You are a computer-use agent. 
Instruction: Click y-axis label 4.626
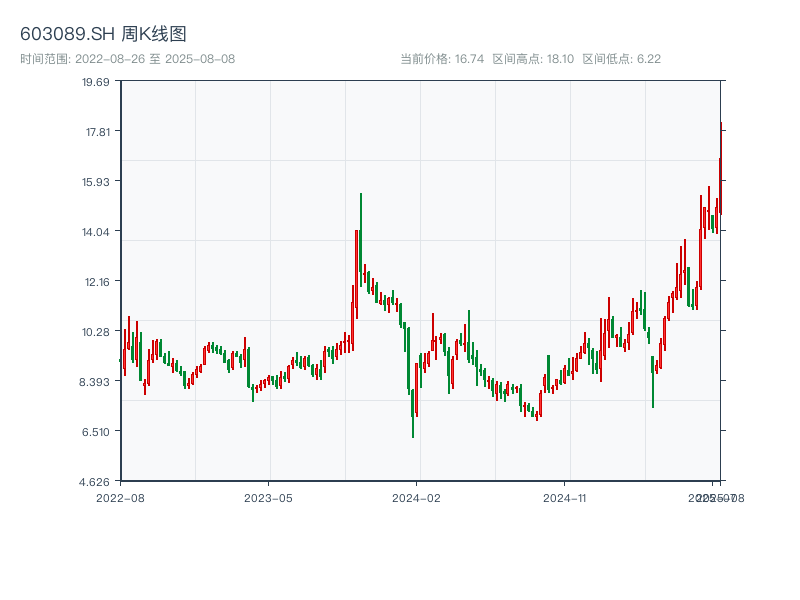94,482
